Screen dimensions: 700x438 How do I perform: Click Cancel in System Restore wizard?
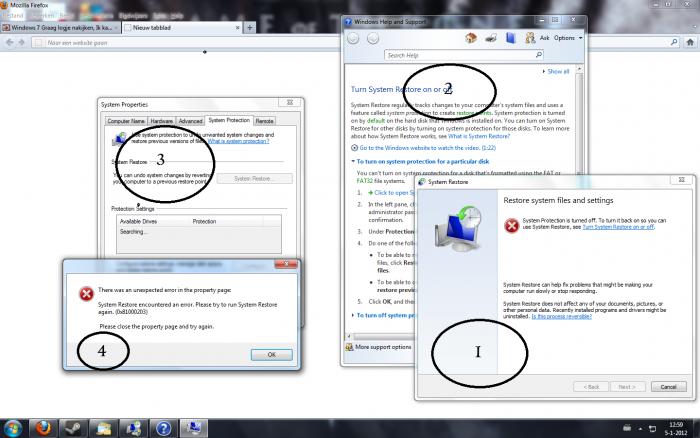tap(668, 387)
